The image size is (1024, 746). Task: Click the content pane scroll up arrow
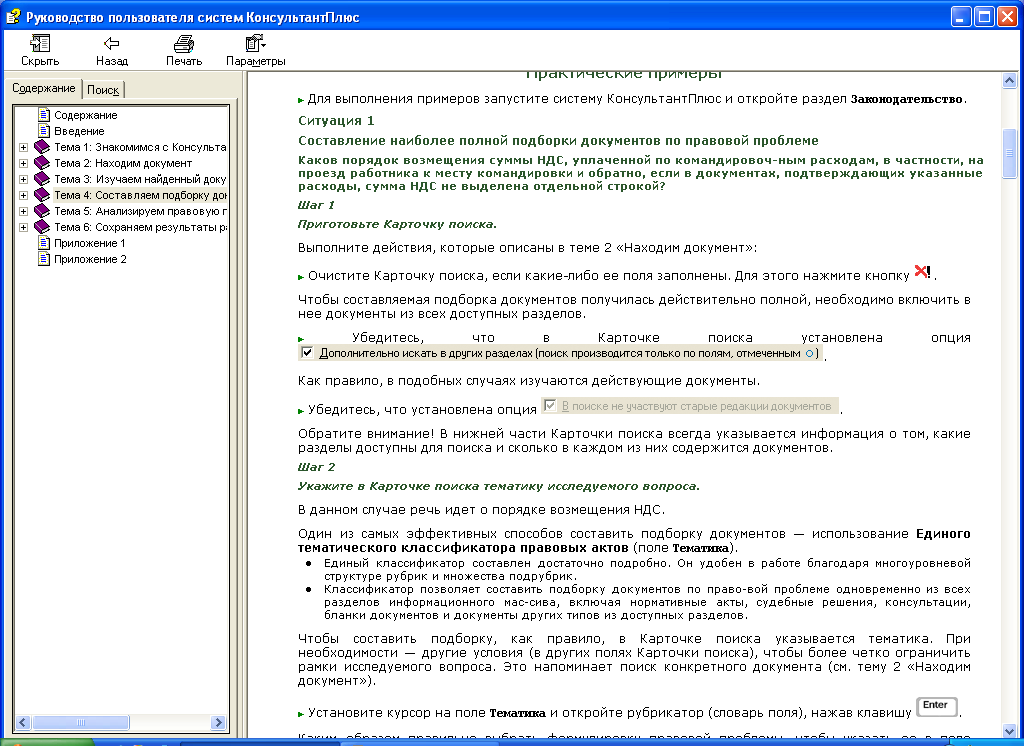click(x=1009, y=80)
